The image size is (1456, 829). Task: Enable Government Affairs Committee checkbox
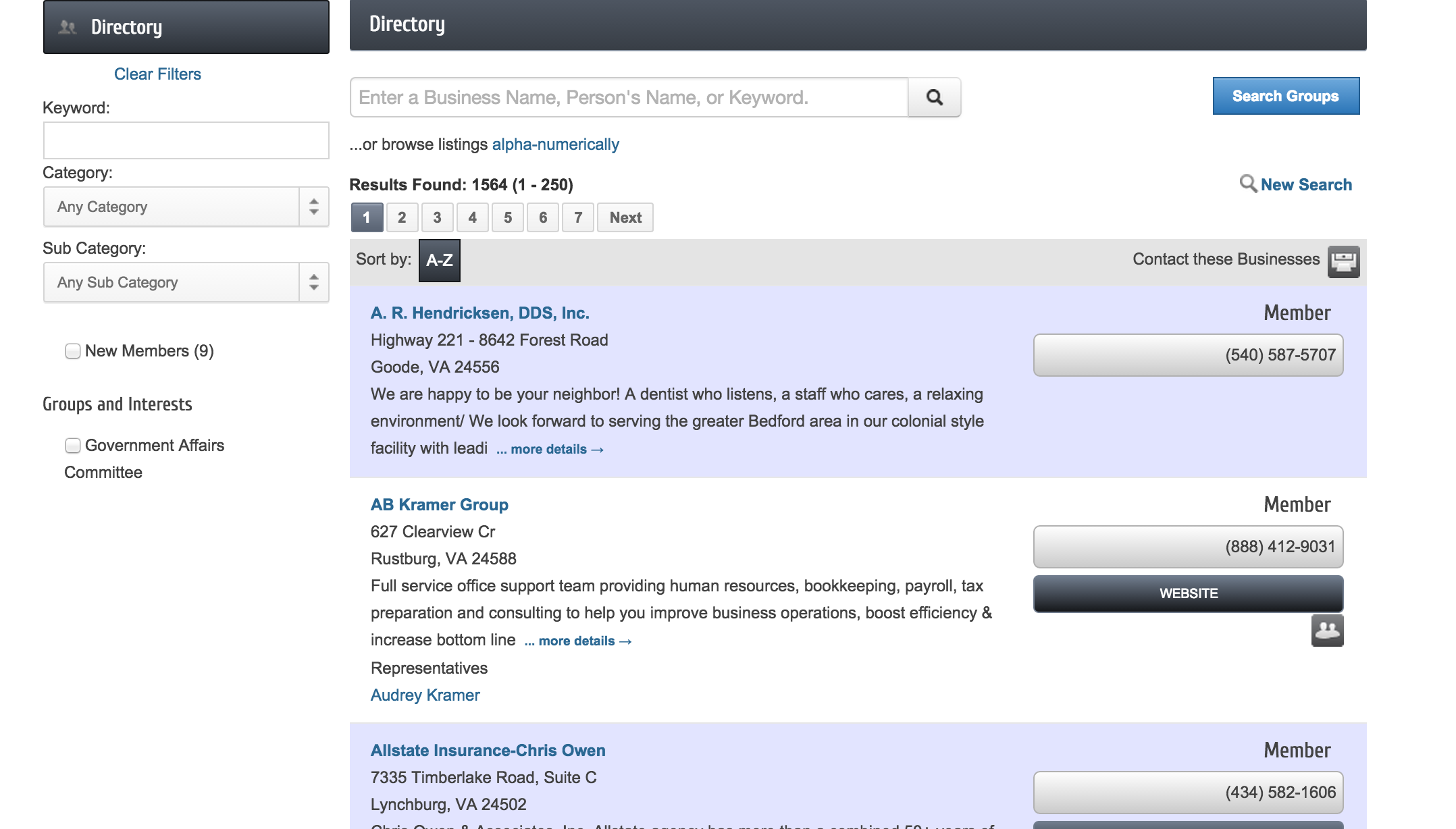[x=73, y=446]
